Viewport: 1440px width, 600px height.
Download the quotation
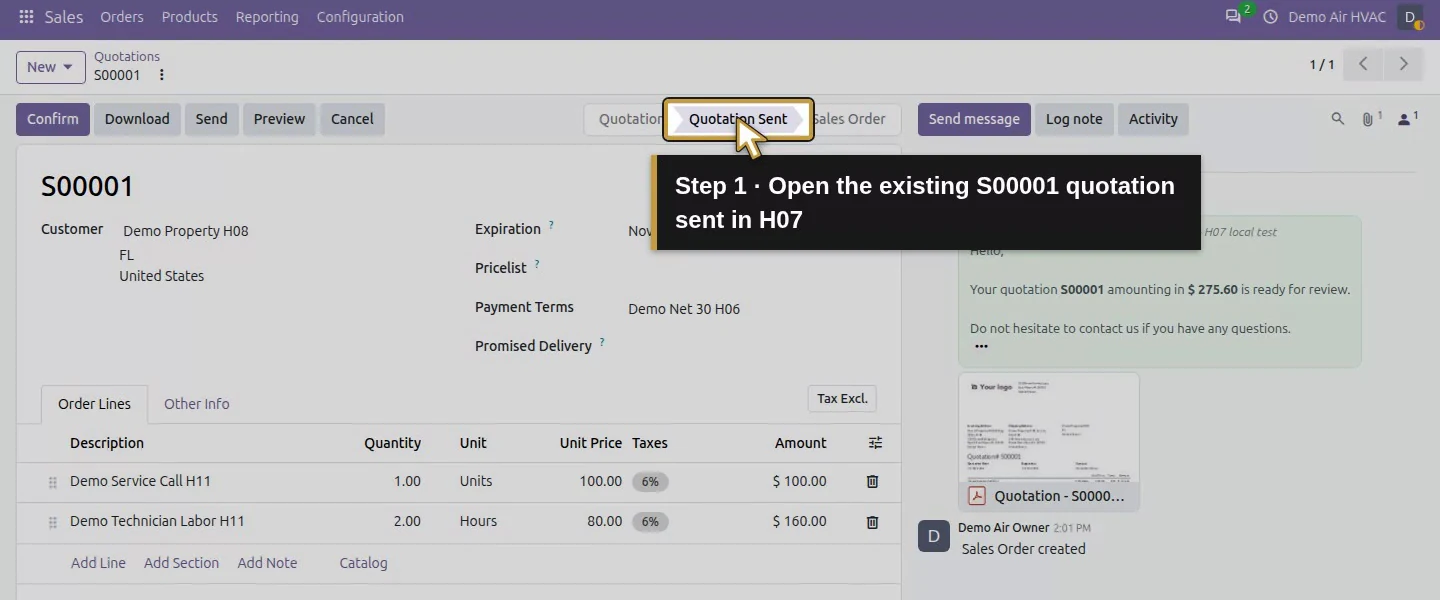tap(137, 119)
